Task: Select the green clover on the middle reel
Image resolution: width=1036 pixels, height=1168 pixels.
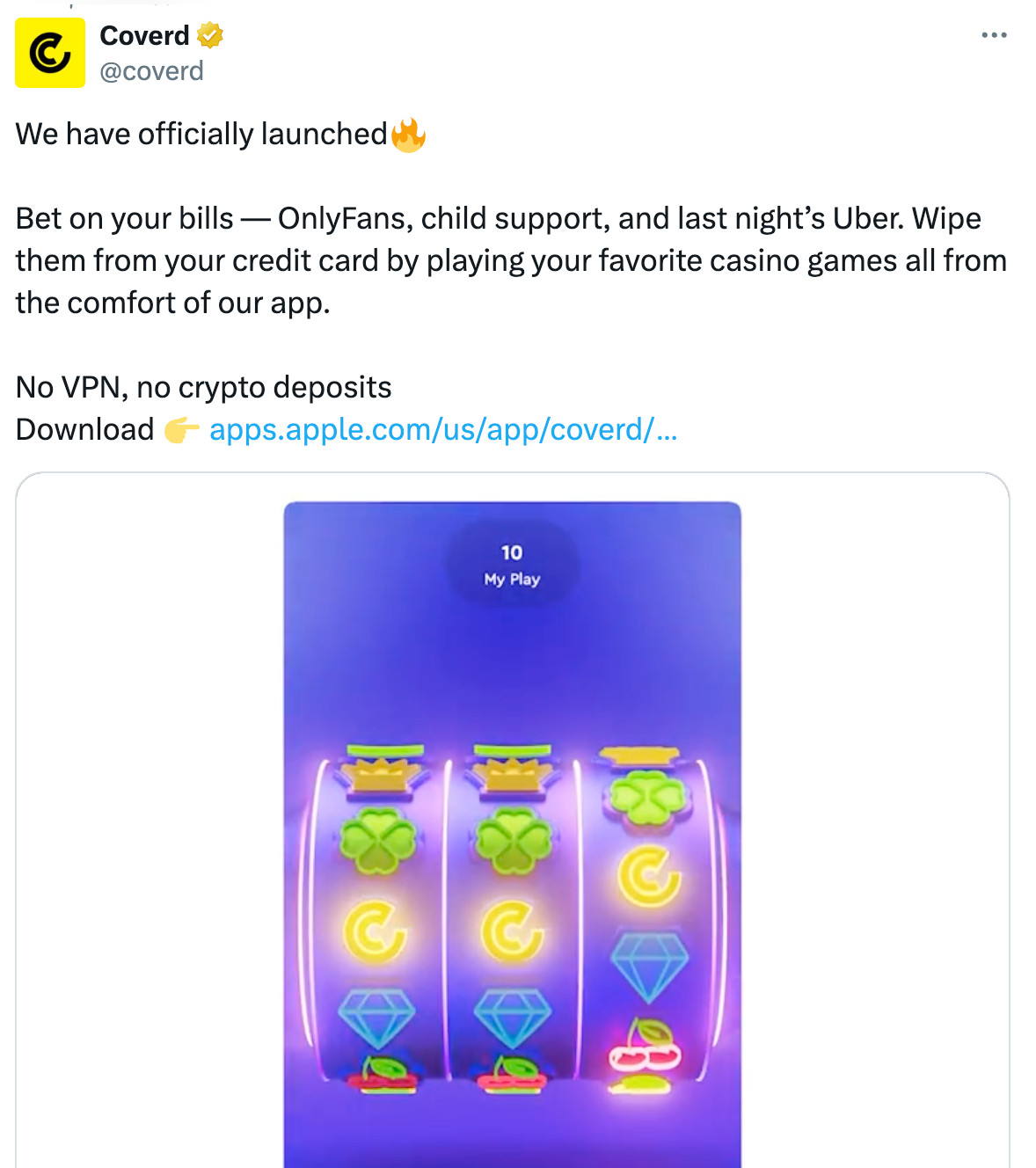Action: (x=513, y=840)
